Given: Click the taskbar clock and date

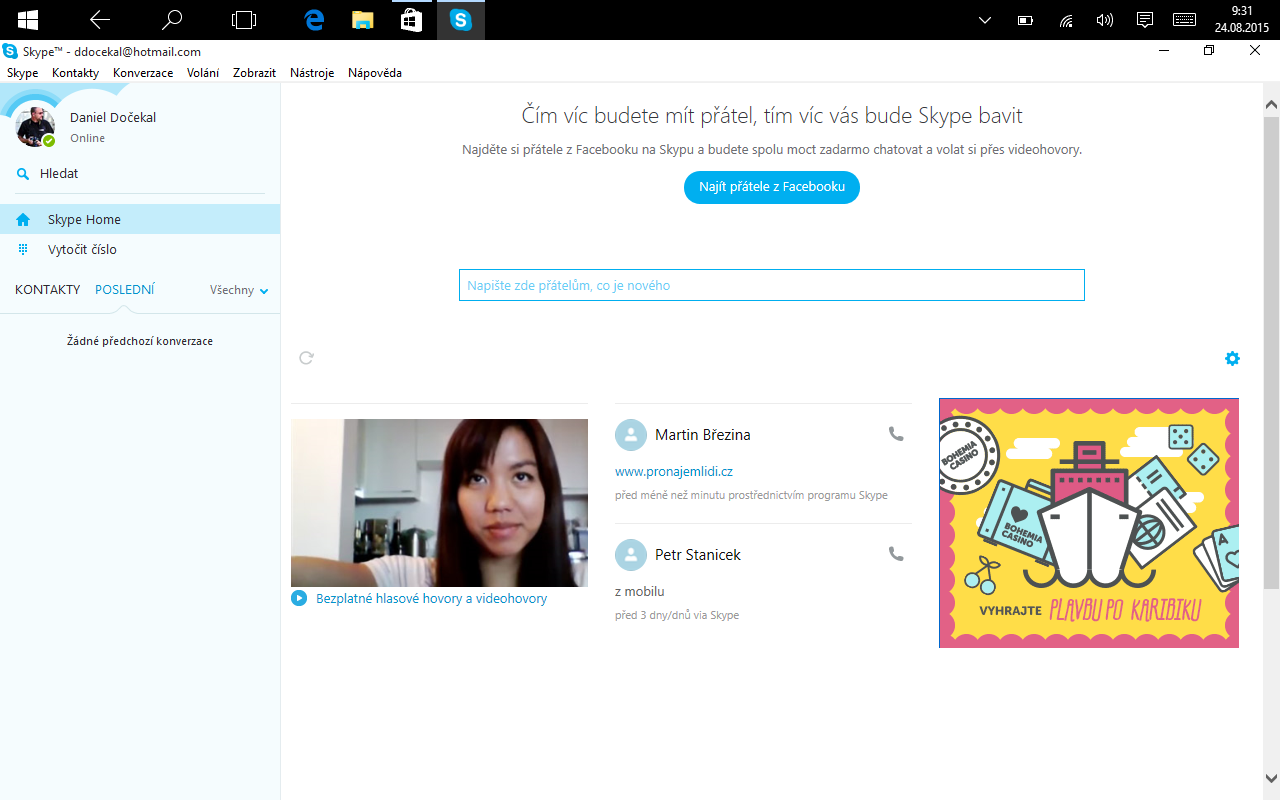Looking at the screenshot, I should click(x=1242, y=20).
